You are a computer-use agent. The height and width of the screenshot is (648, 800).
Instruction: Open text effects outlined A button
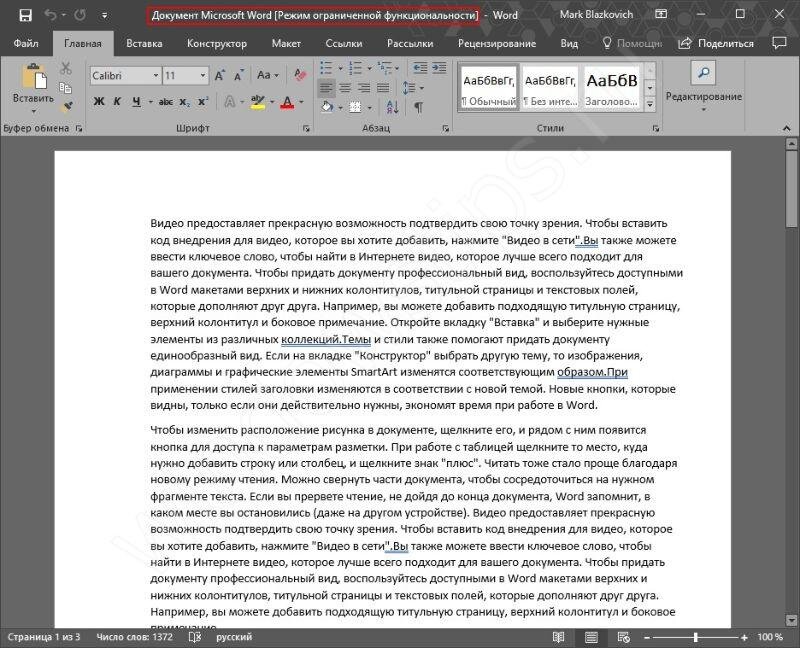[230, 102]
